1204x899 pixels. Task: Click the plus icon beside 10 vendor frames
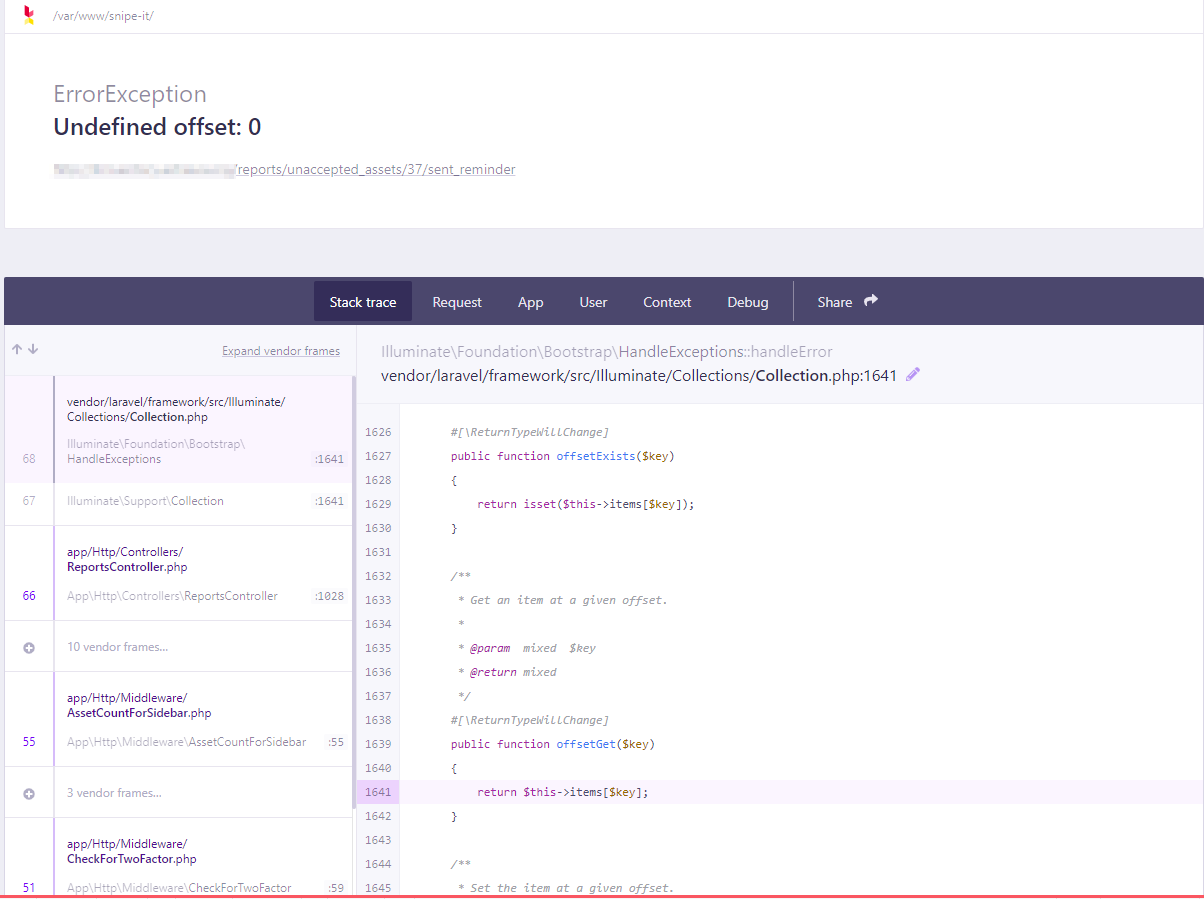point(28,647)
